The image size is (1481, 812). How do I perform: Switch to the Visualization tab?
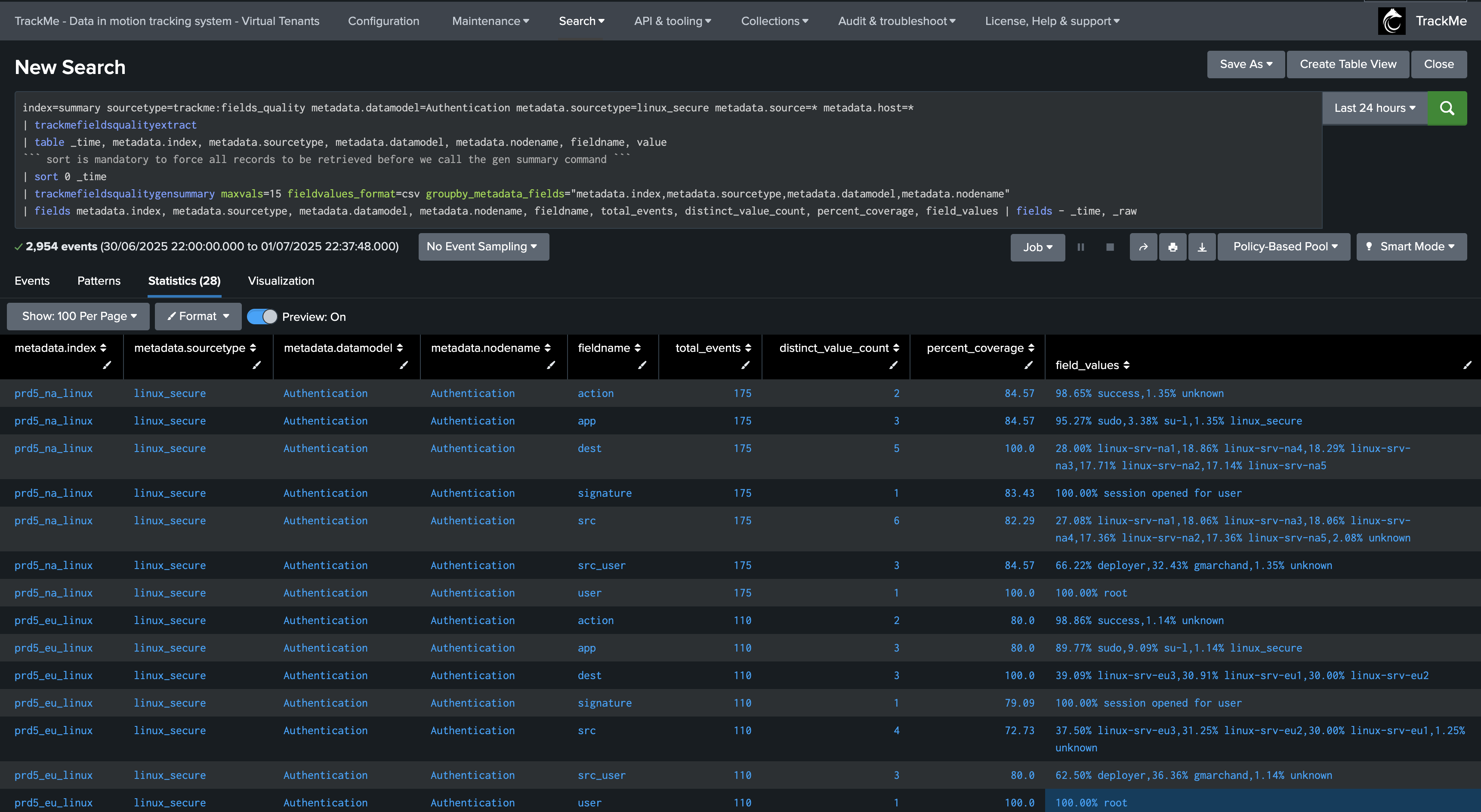(x=281, y=281)
